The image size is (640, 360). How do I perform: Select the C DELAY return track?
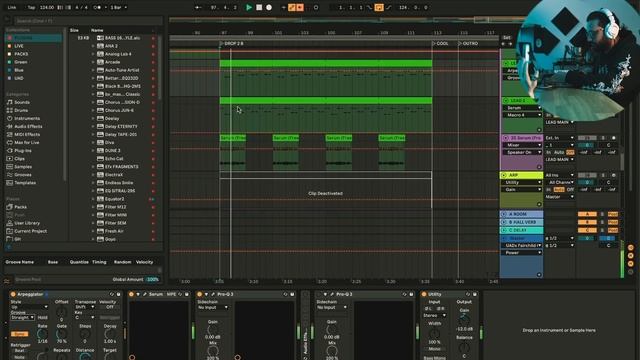coord(522,230)
